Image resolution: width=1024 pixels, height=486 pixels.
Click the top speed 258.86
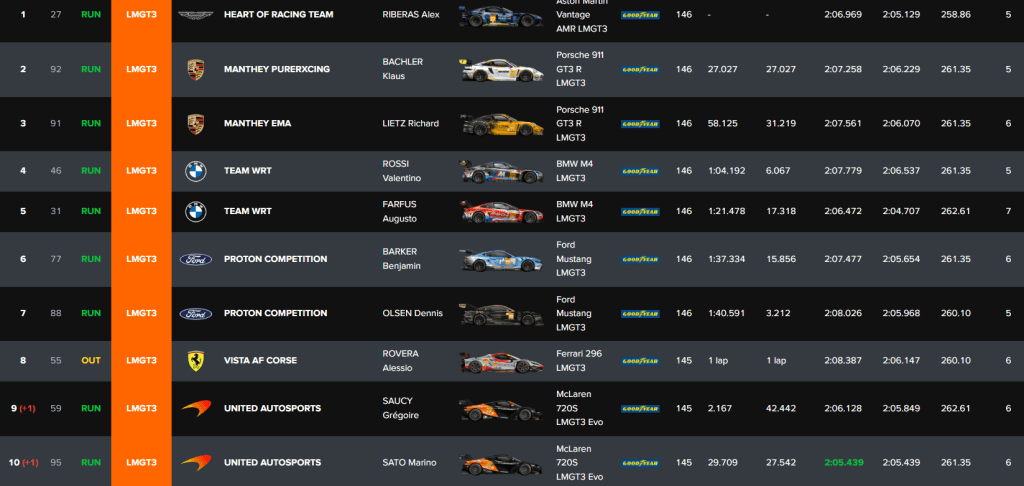pyautogui.click(x=955, y=14)
